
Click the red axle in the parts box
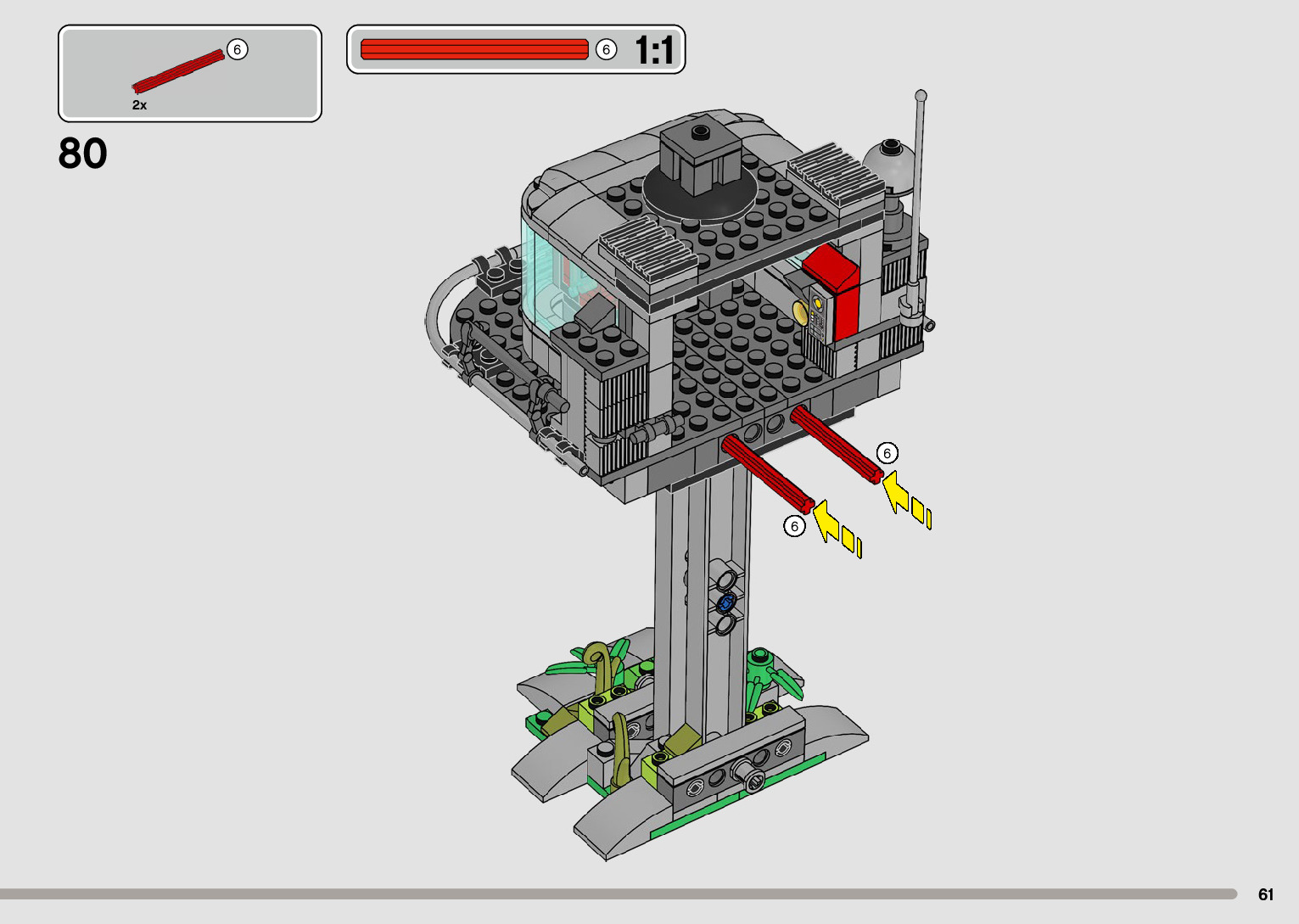178,71
